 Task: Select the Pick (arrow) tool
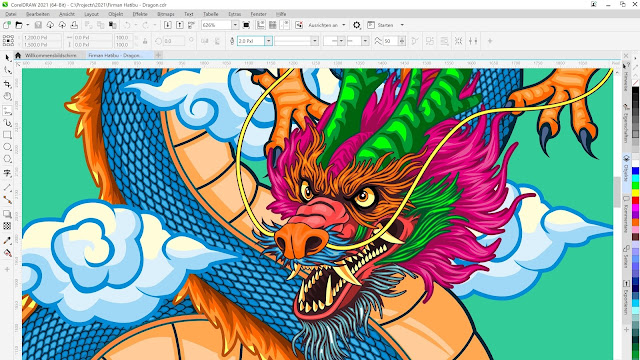(7, 58)
